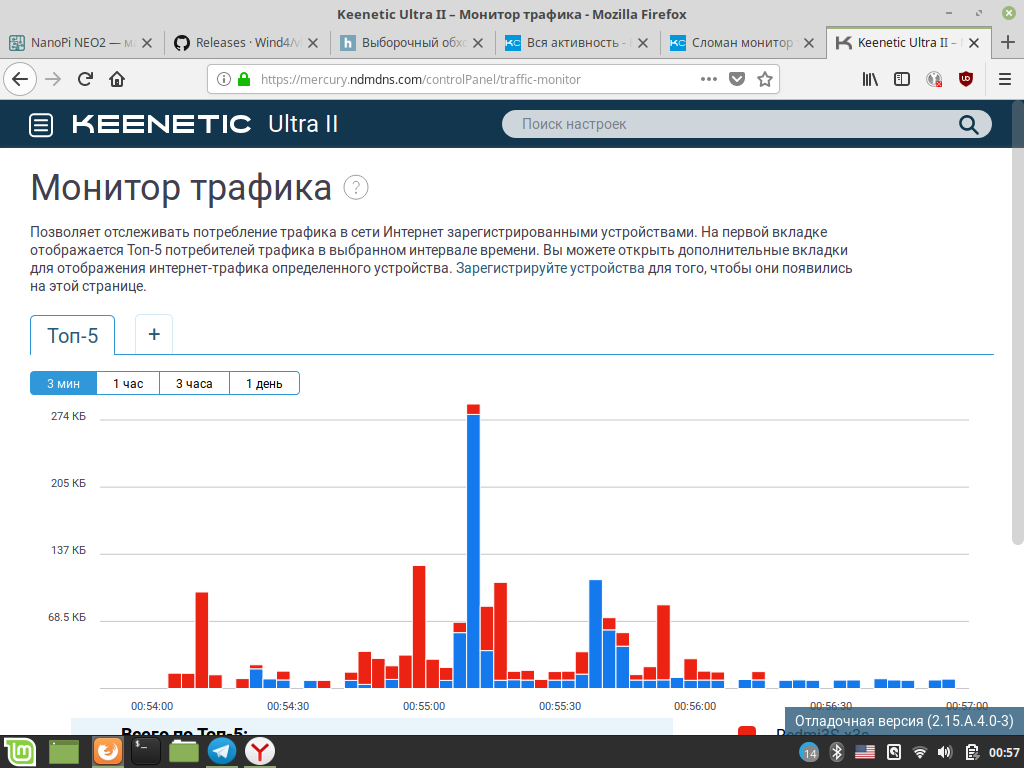The image size is (1024, 768).
Task: Select the 1 час interval
Action: point(128,383)
